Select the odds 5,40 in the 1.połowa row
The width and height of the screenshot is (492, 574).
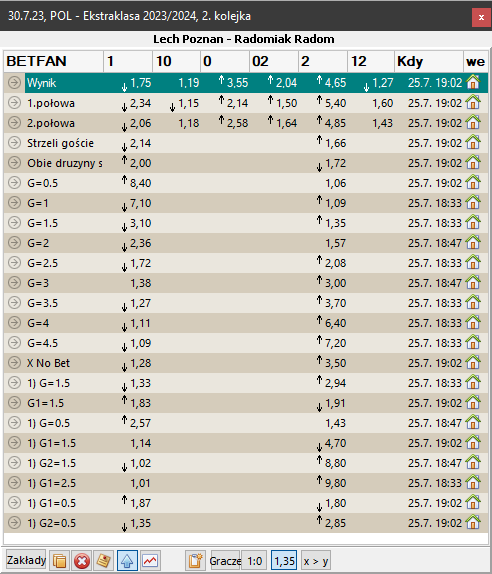[x=335, y=103]
